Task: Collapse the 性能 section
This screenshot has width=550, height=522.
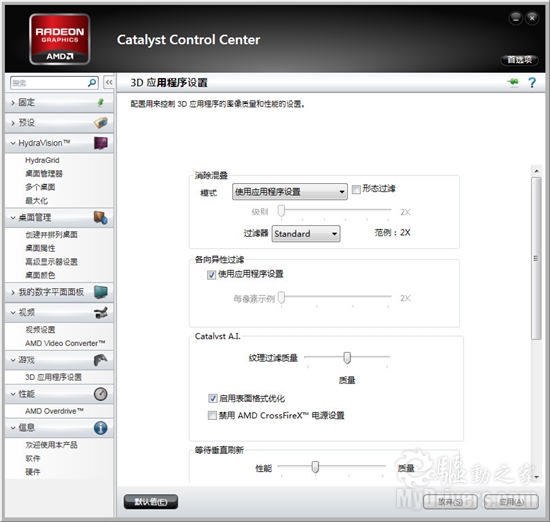Action: point(13,394)
